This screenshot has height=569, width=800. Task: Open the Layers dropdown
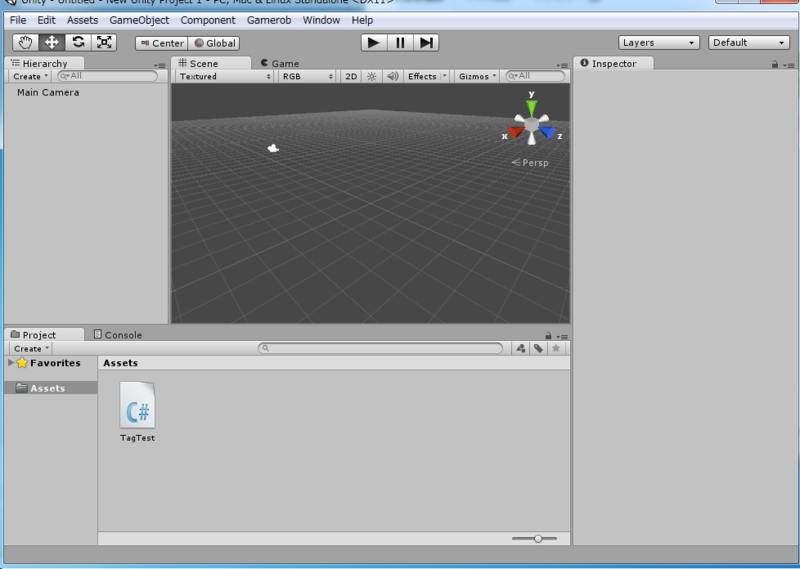click(x=659, y=42)
